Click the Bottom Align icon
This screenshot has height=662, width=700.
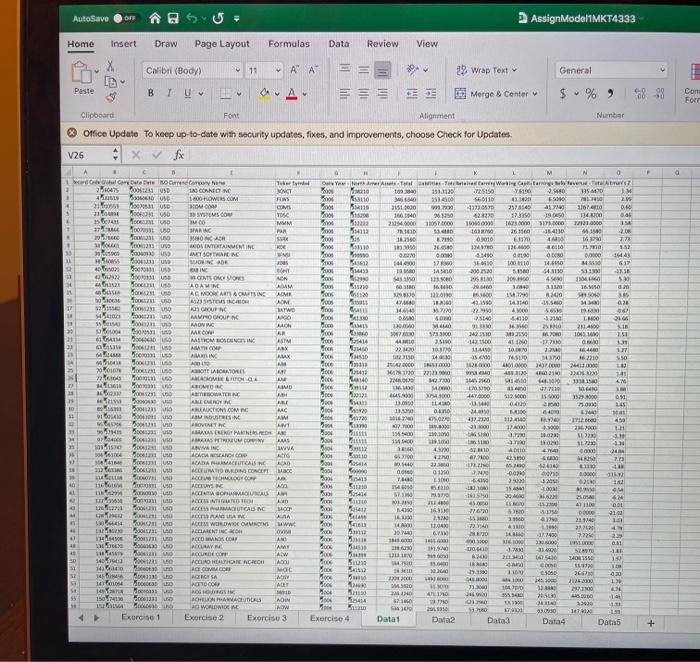coord(383,70)
